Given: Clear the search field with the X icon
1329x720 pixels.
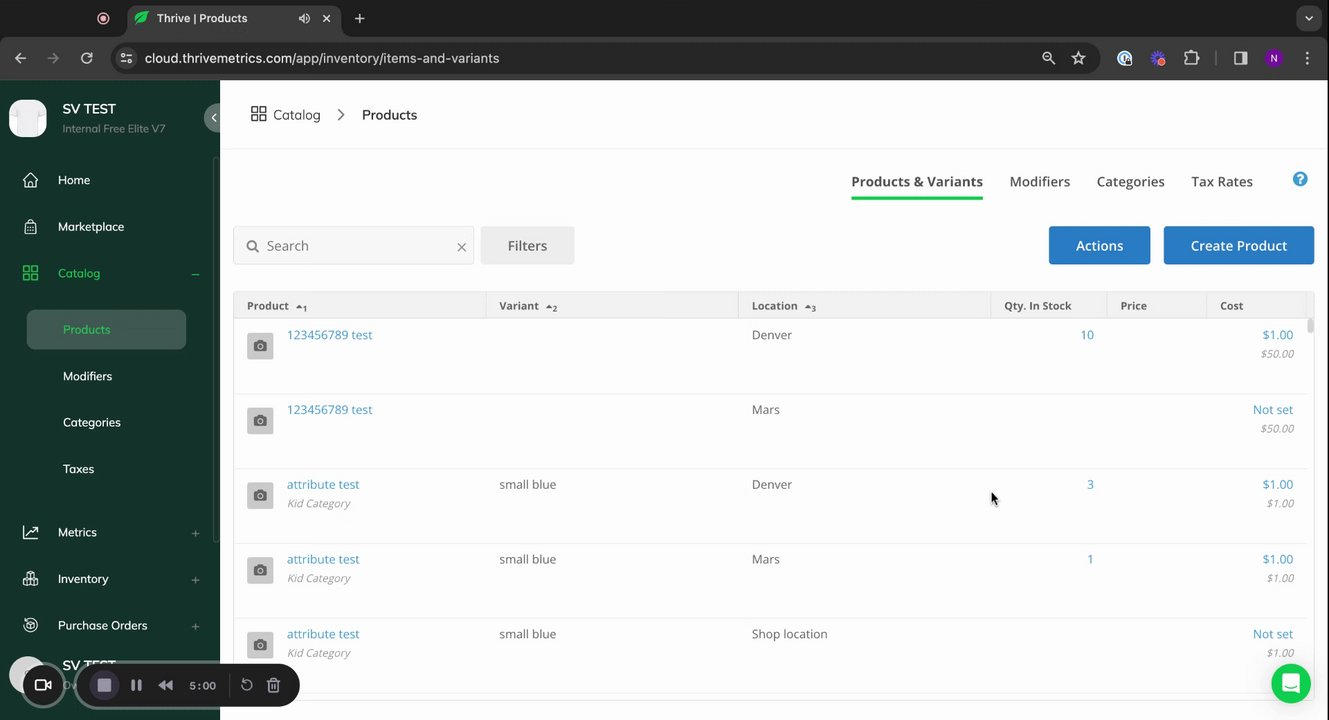Looking at the screenshot, I should click(x=462, y=247).
